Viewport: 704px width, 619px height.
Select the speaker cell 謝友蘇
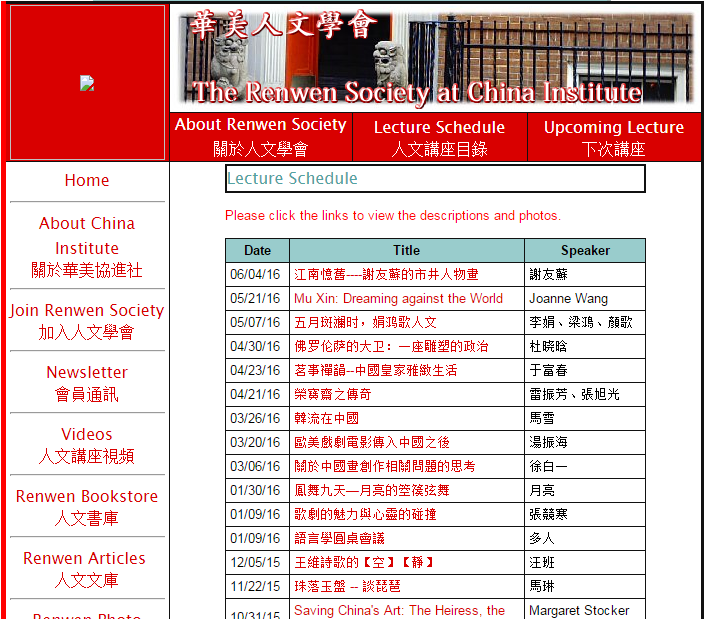(x=585, y=274)
